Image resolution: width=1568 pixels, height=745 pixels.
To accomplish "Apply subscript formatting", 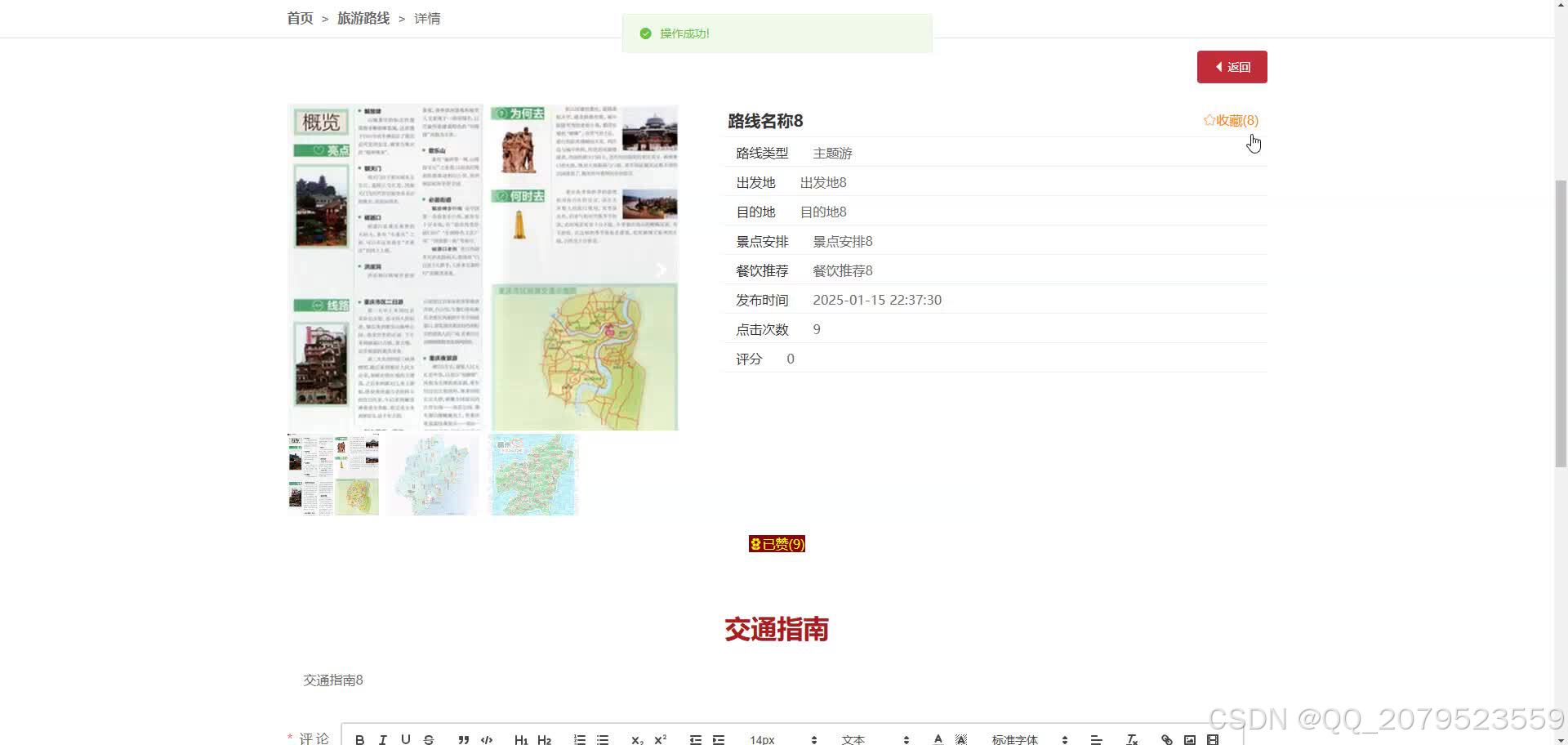I will click(x=635, y=739).
